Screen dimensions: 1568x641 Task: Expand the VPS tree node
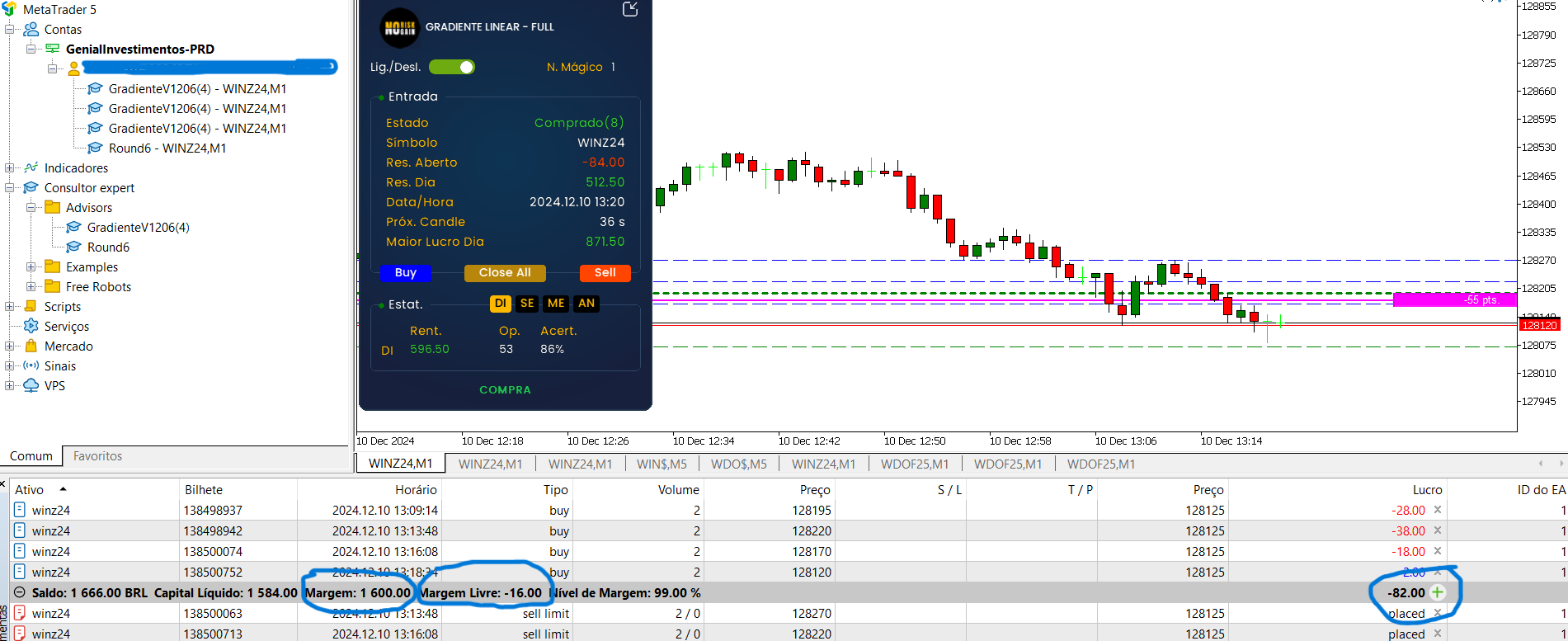coord(10,385)
